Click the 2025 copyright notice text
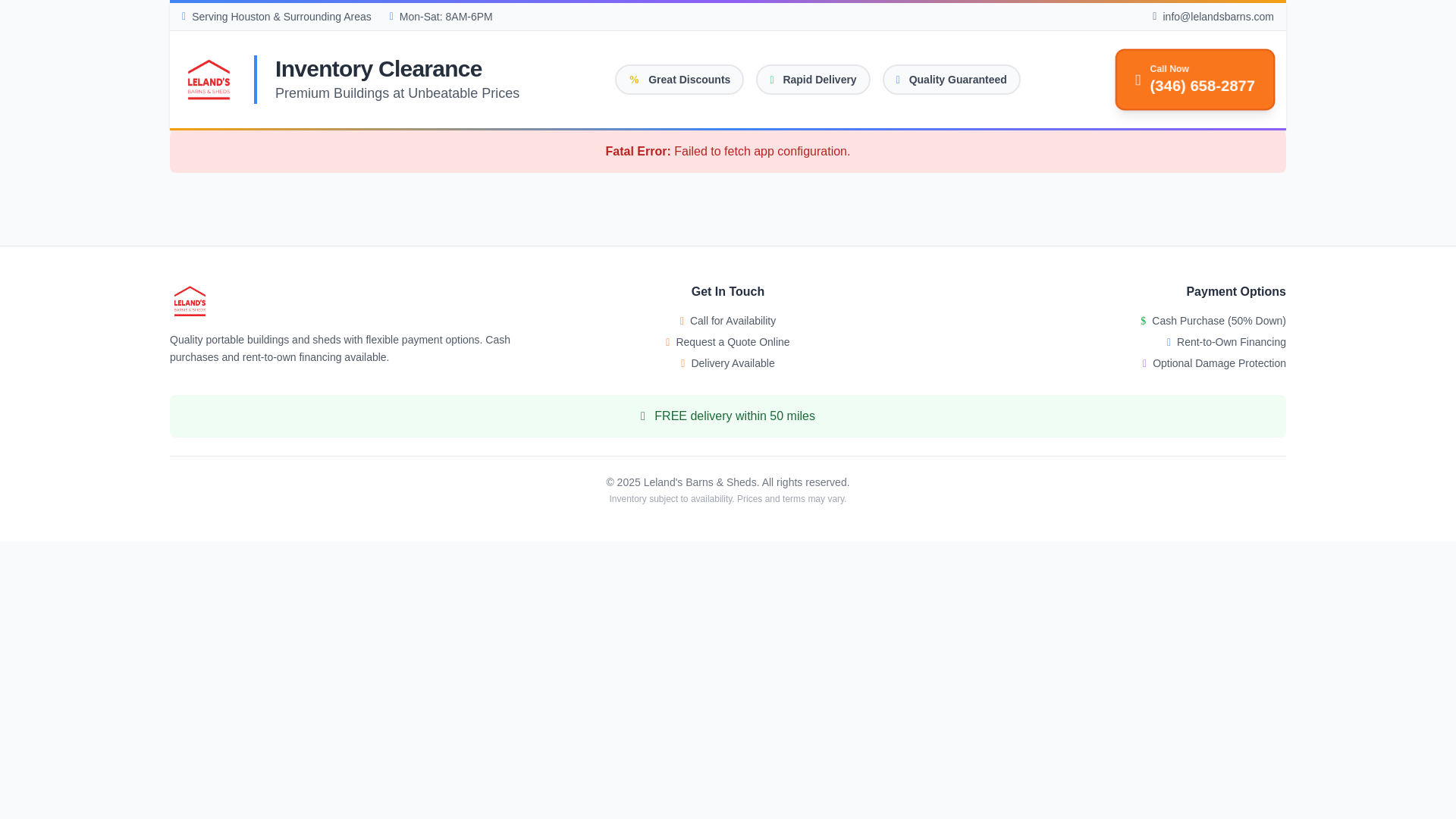 coord(728,482)
